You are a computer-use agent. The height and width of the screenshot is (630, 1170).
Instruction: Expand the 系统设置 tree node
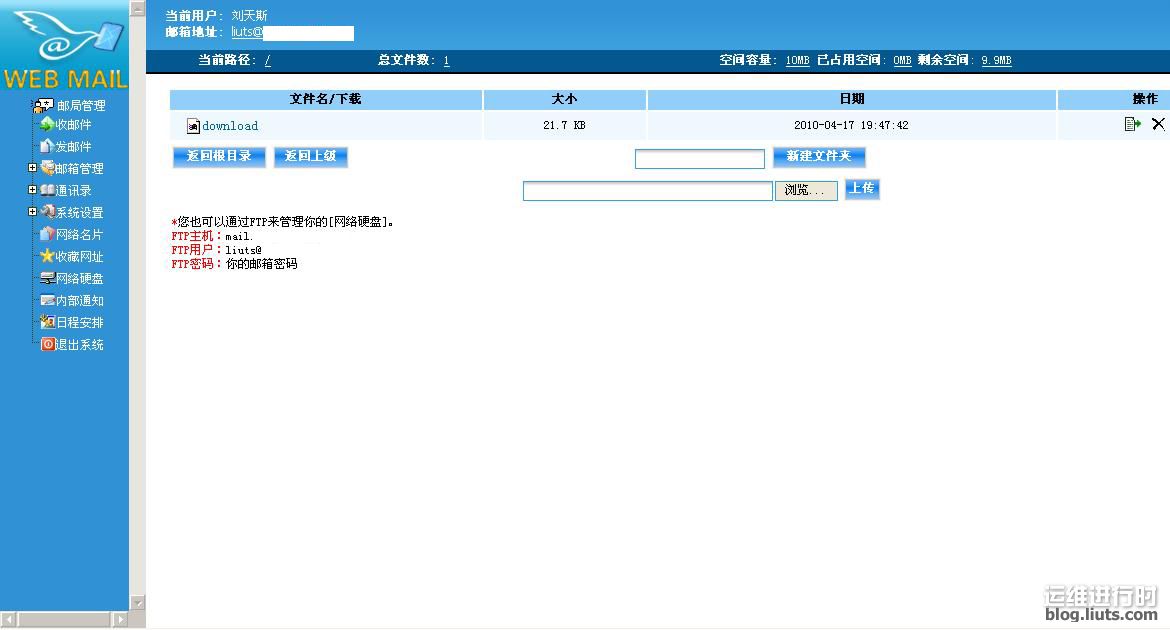[33, 212]
